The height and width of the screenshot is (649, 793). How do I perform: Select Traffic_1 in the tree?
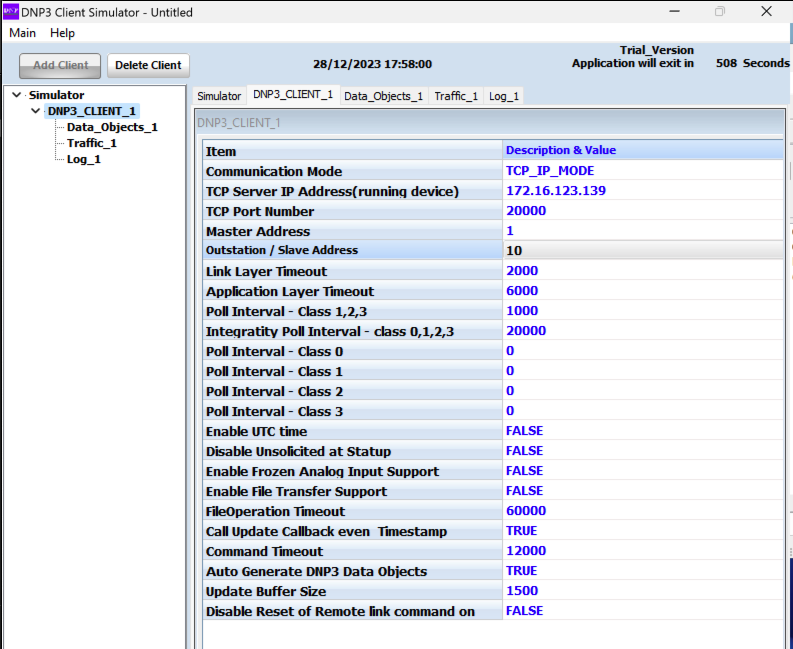(x=91, y=143)
